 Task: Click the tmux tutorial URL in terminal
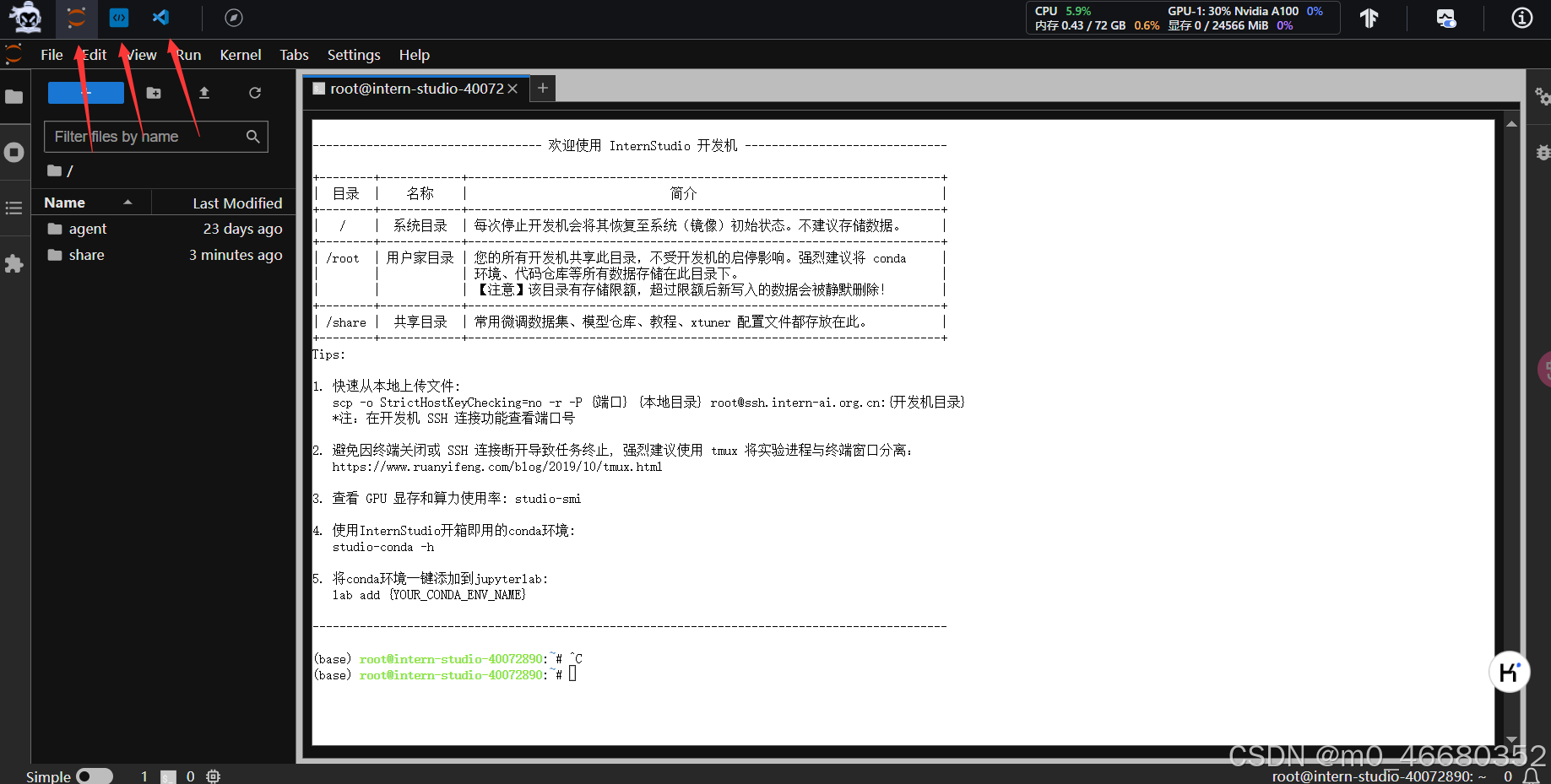[x=496, y=467]
